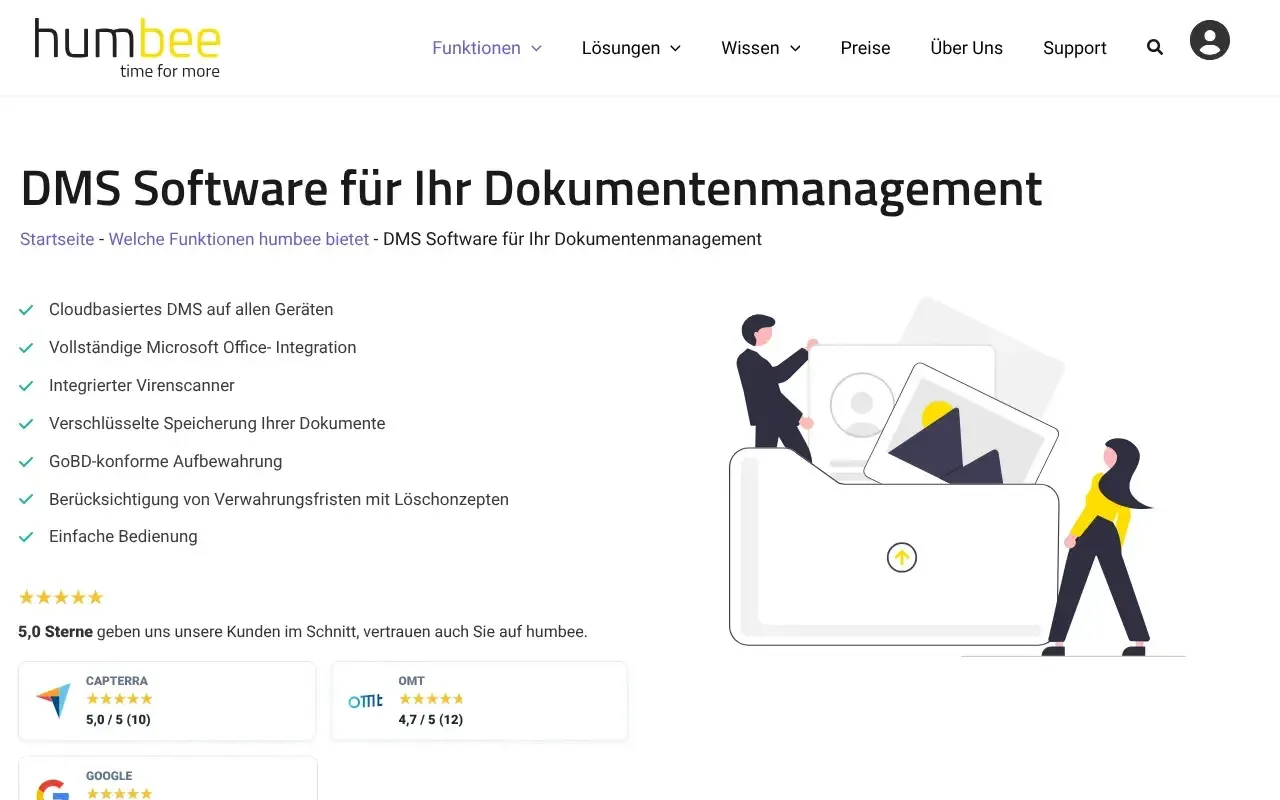Image resolution: width=1280 pixels, height=800 pixels.
Task: Expand the Lösungen dropdown menu
Action: coord(631,48)
